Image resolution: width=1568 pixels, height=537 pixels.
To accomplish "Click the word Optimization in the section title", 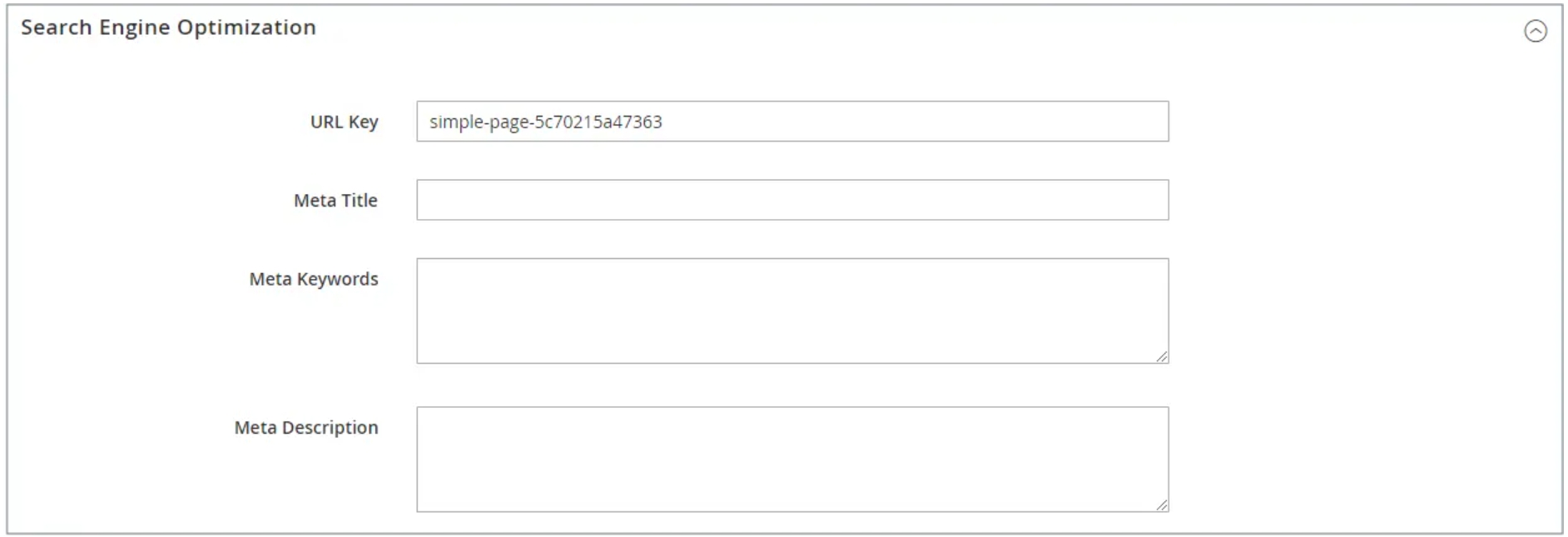I will pyautogui.click(x=246, y=28).
